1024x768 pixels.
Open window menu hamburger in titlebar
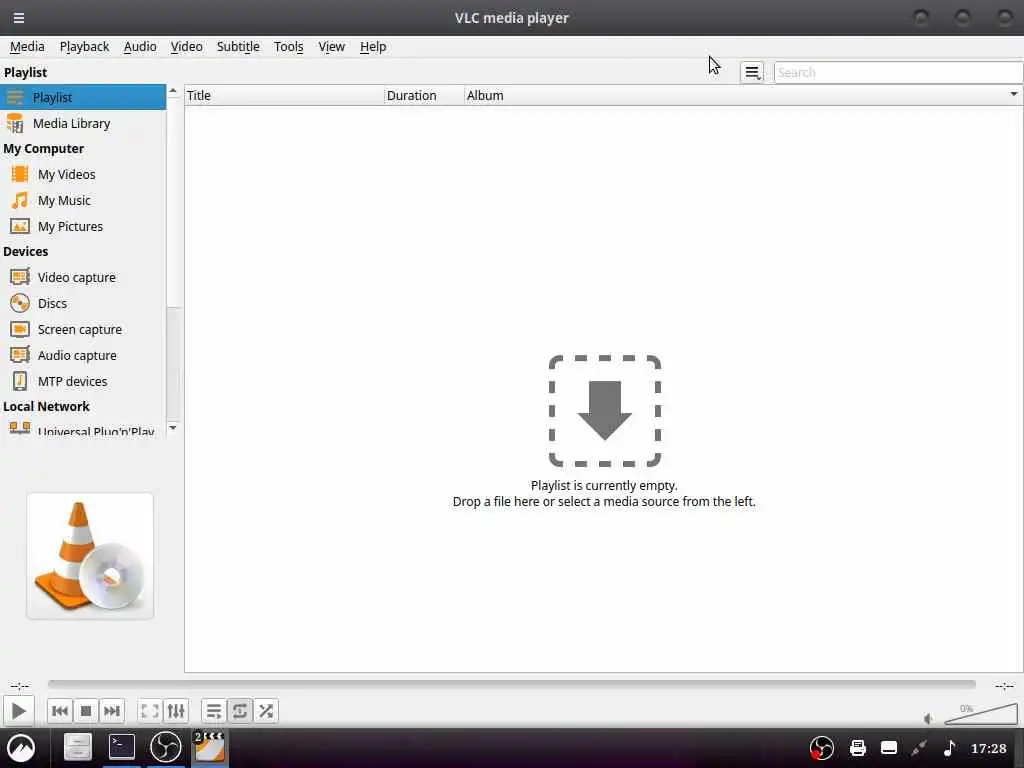pos(19,18)
